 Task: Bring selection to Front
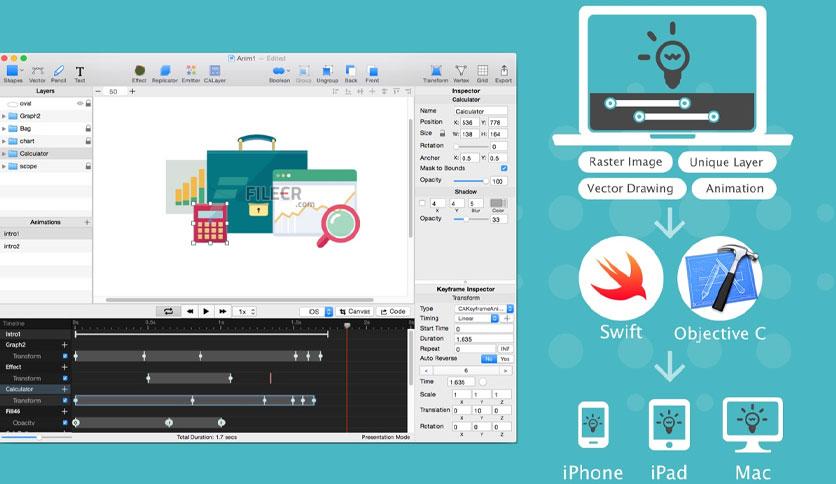pos(372,74)
